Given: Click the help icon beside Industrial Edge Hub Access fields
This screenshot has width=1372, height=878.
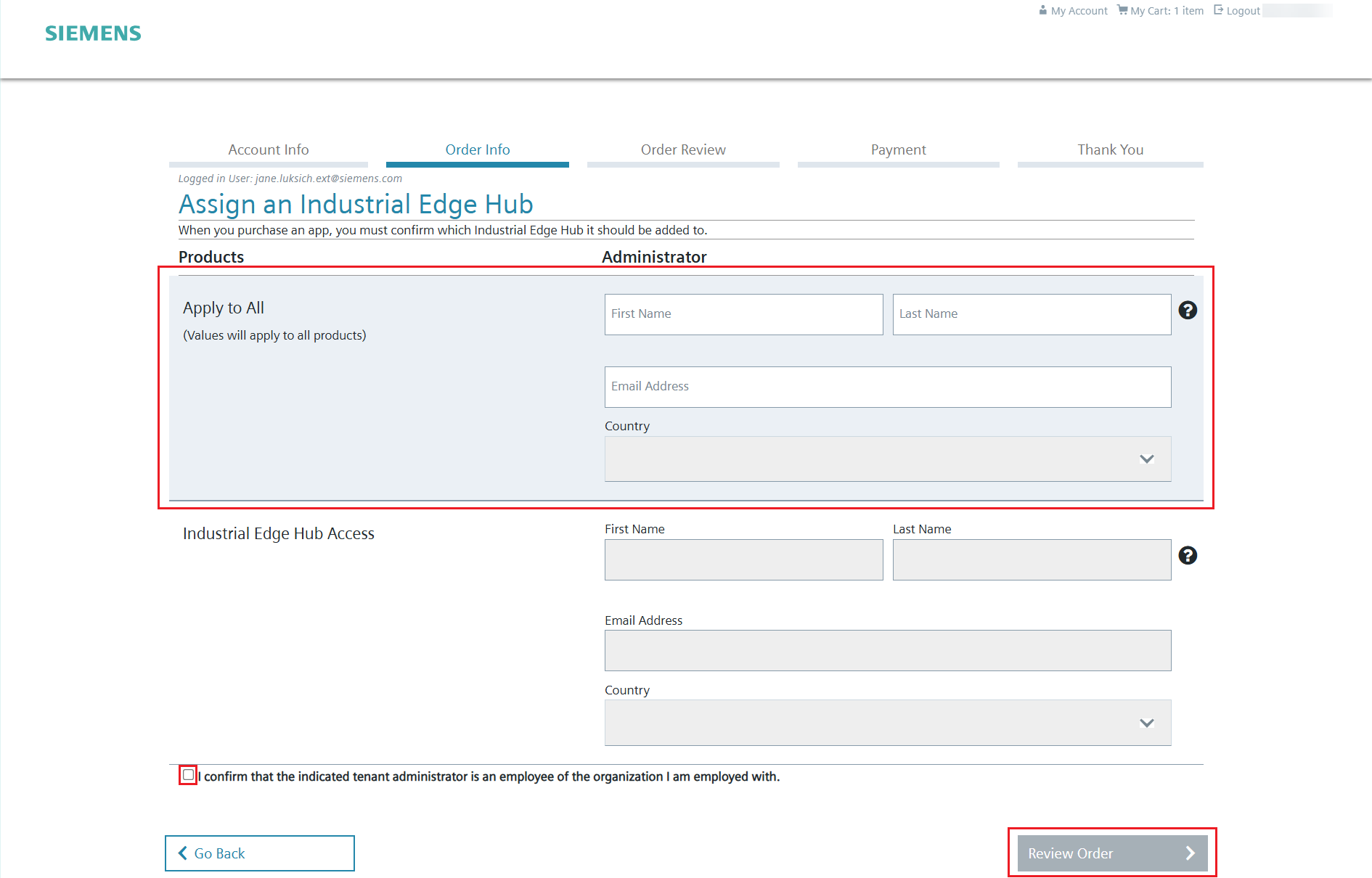Looking at the screenshot, I should 1188,555.
